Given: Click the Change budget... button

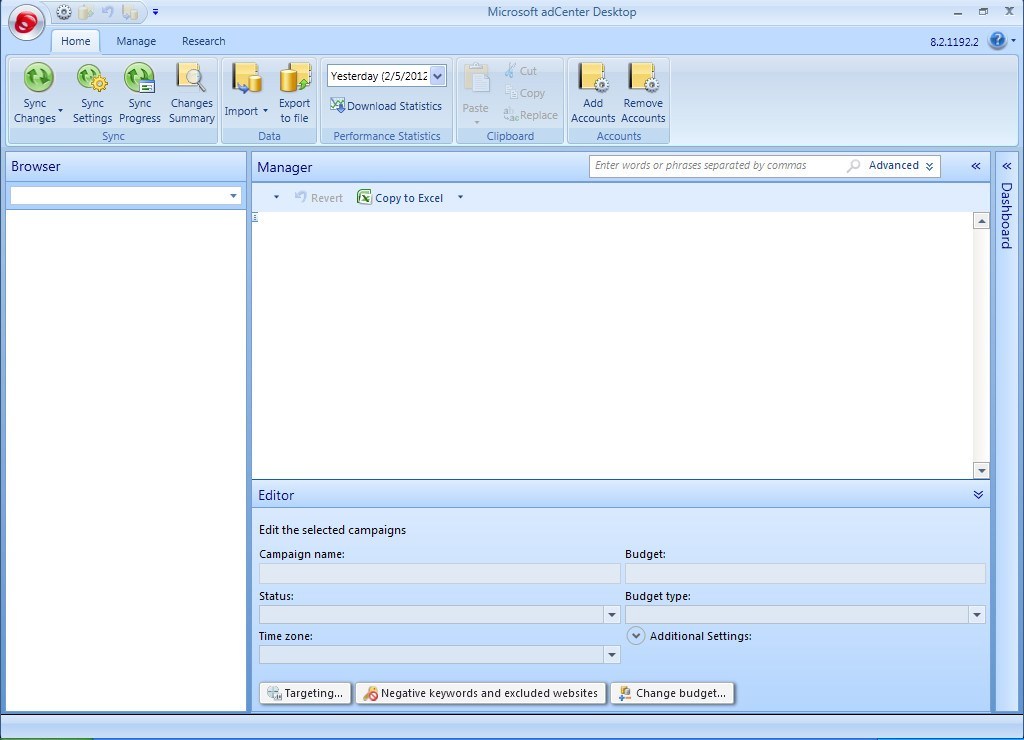Looking at the screenshot, I should [x=673, y=693].
